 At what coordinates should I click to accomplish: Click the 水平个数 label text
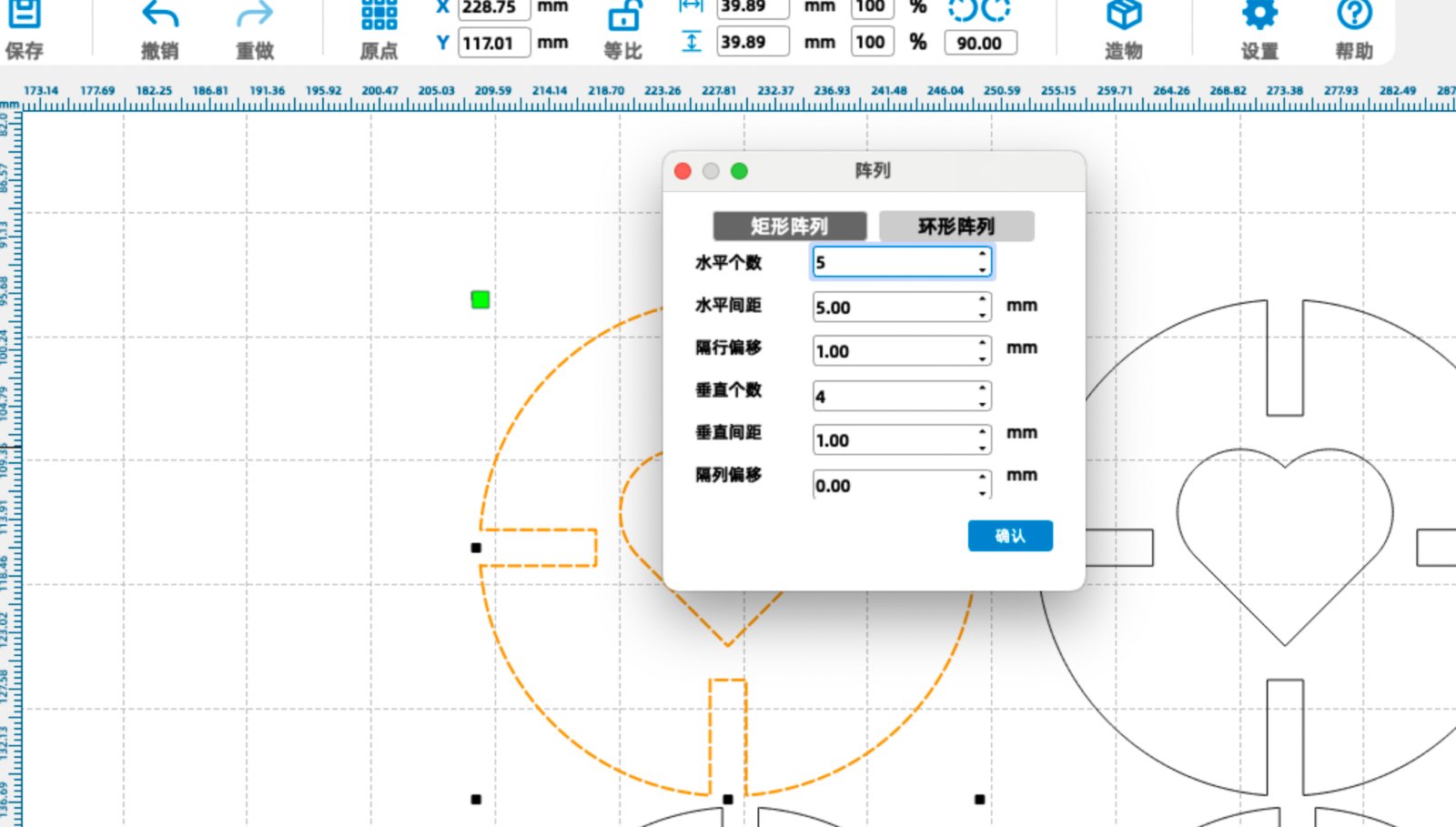[x=729, y=263]
